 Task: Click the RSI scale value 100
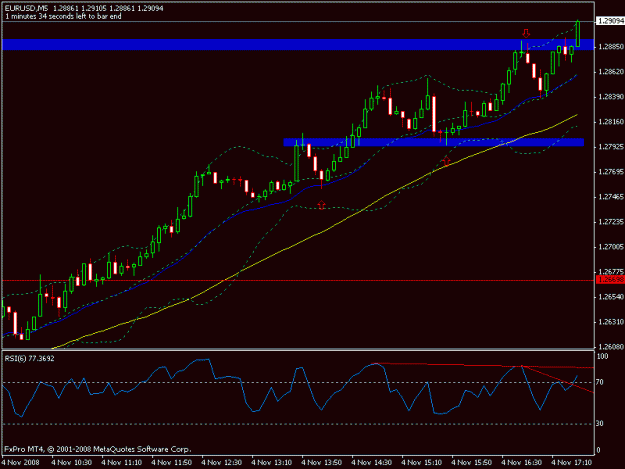tap(602, 357)
